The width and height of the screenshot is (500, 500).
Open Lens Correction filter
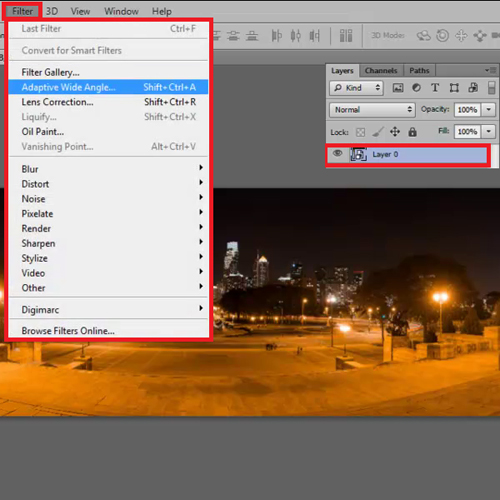pos(108,102)
